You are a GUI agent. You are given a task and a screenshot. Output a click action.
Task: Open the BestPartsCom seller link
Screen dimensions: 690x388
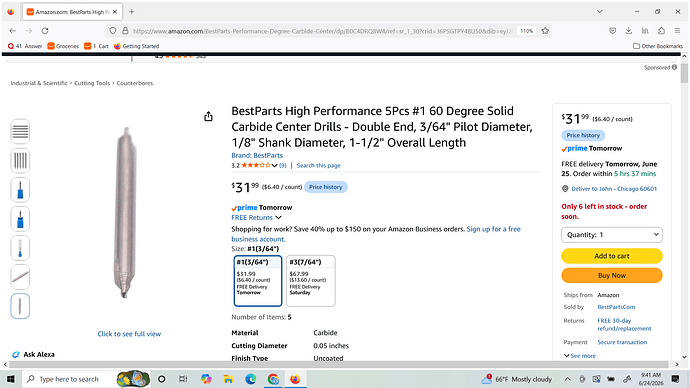pos(616,307)
